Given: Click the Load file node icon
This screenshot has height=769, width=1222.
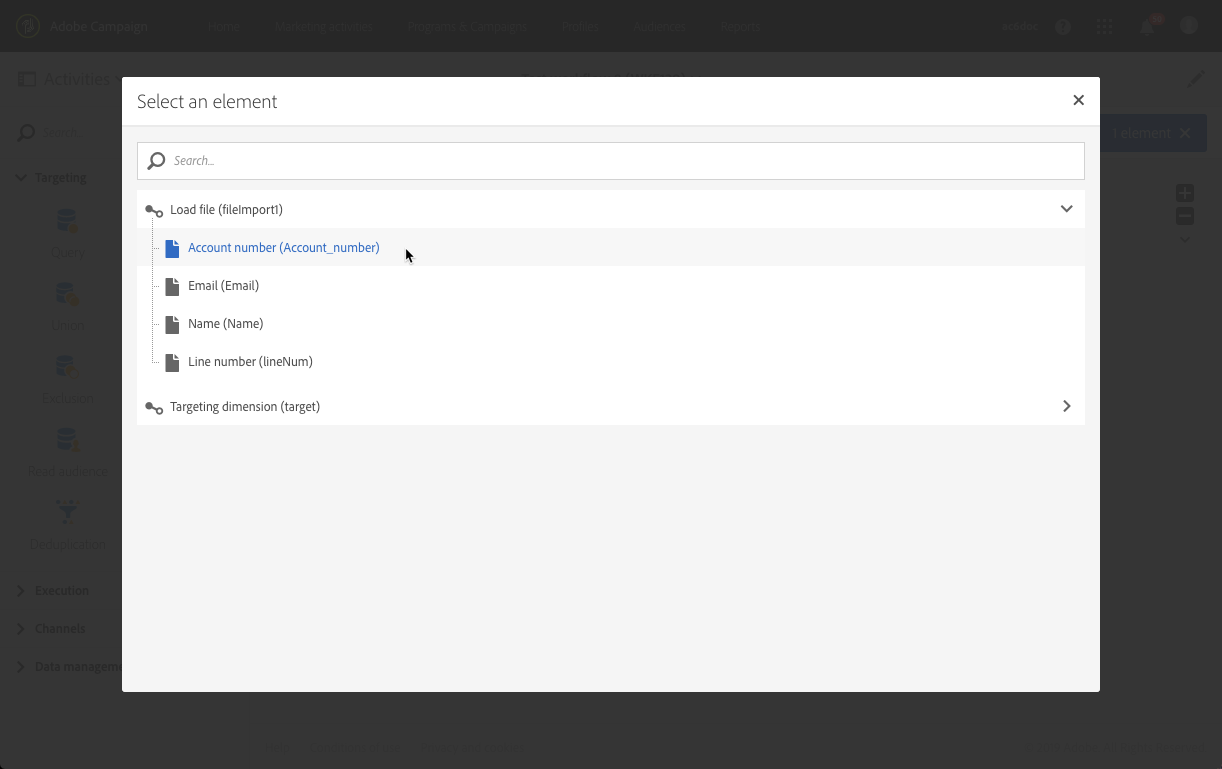Looking at the screenshot, I should [154, 211].
